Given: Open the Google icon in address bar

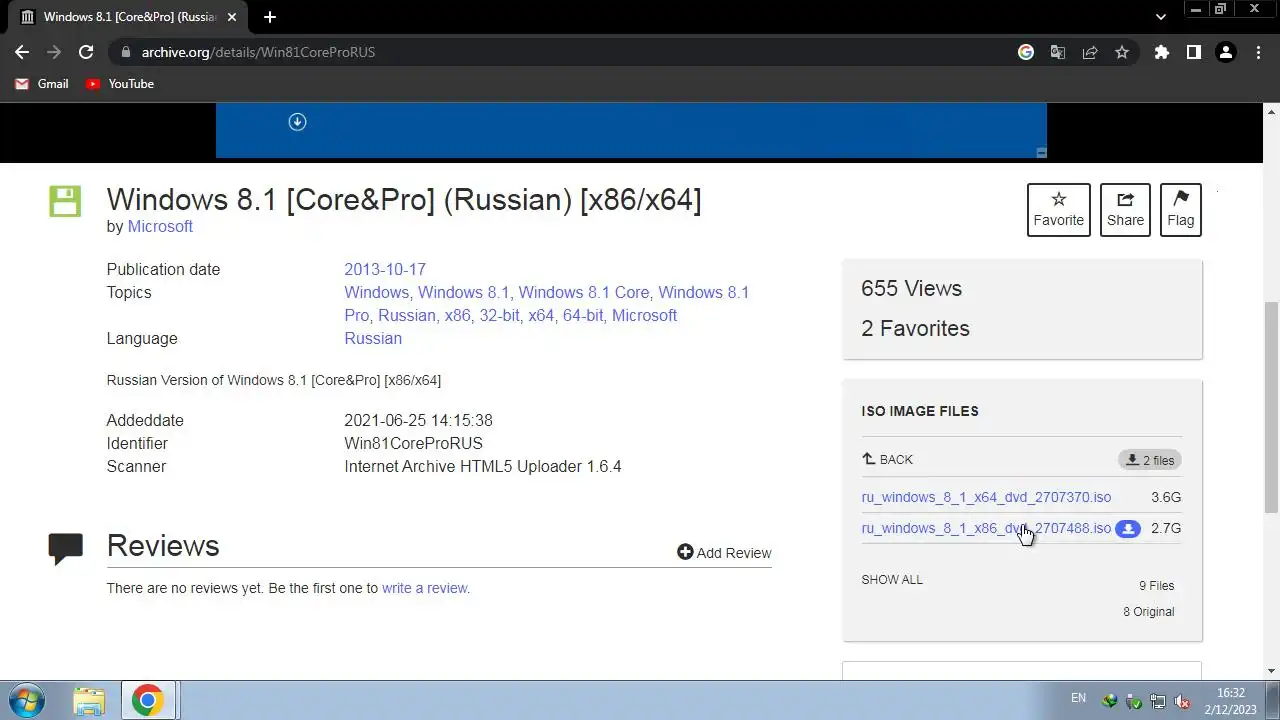Looking at the screenshot, I should pos(1026,52).
